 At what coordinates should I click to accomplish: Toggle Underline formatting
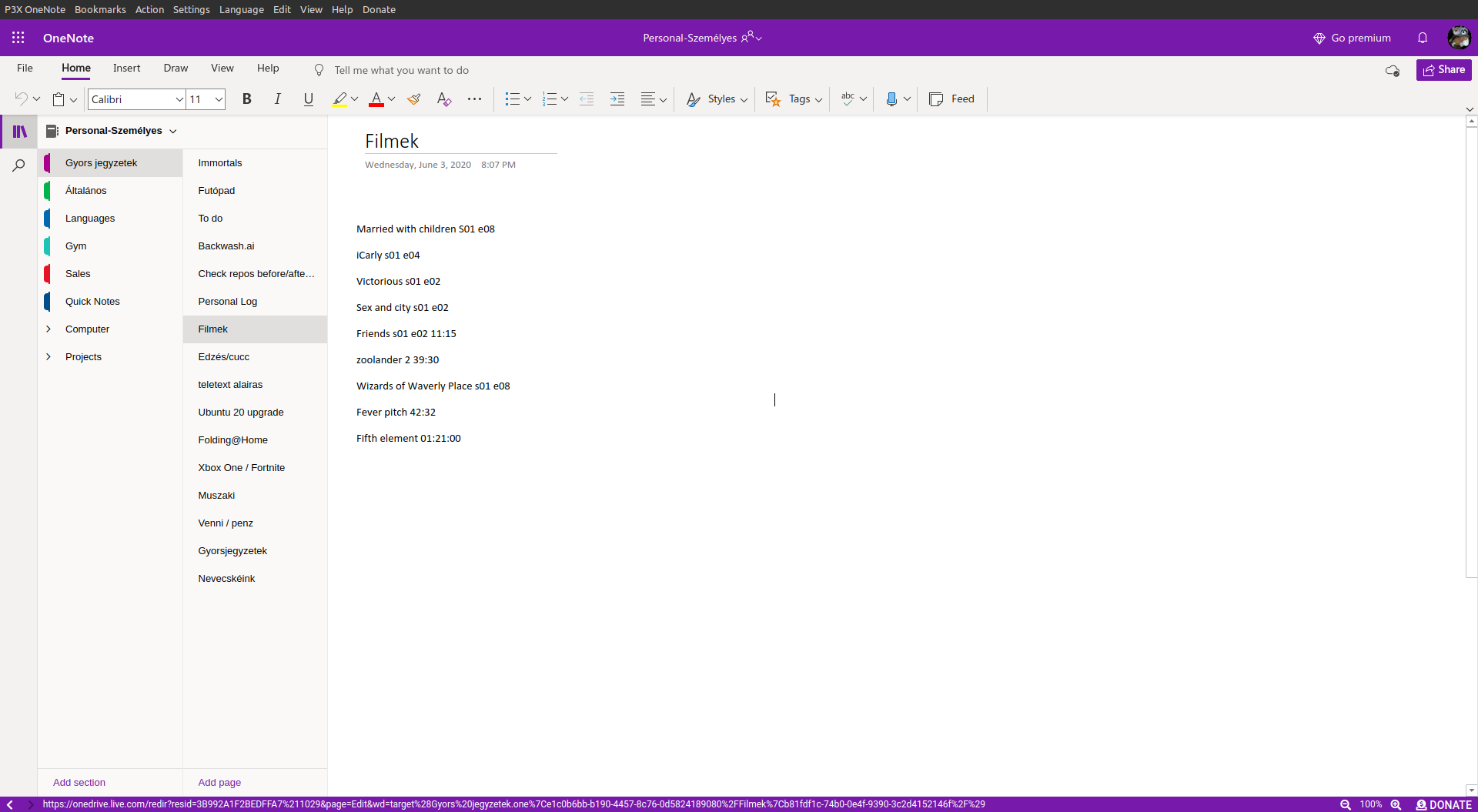(309, 99)
